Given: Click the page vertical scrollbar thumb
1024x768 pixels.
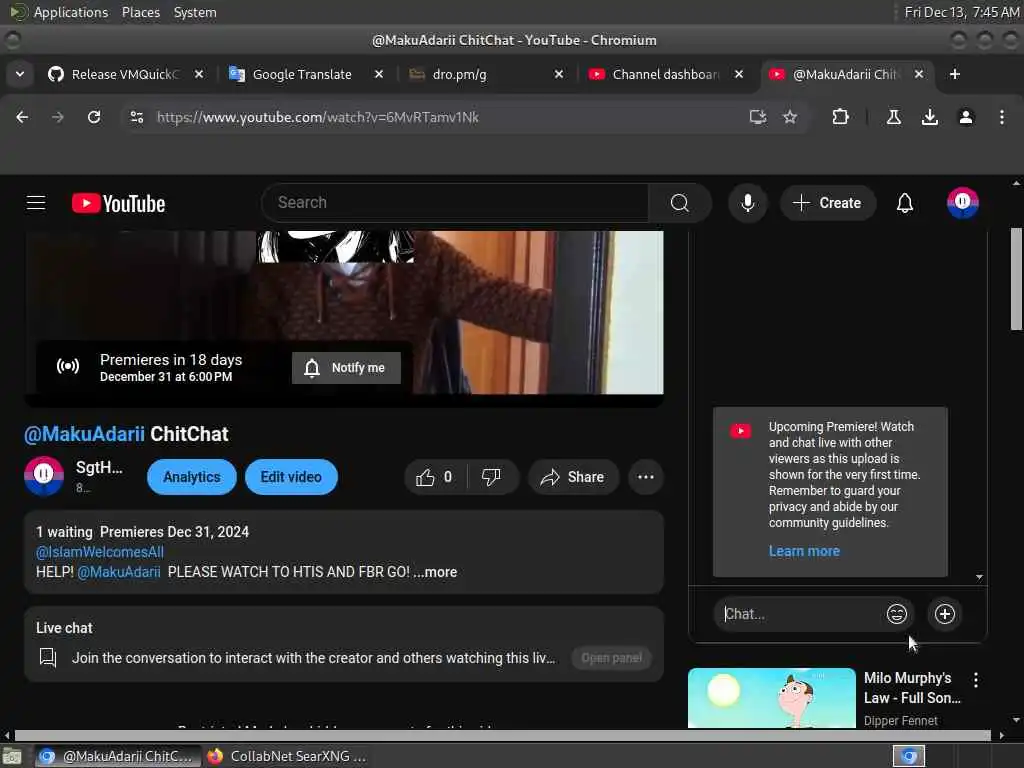Looking at the screenshot, I should [1016, 279].
